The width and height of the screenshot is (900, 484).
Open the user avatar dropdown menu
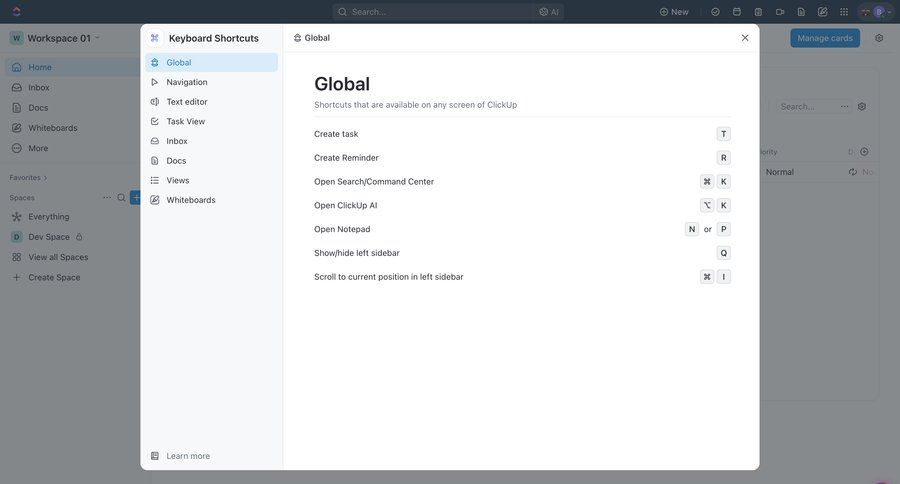[x=880, y=12]
